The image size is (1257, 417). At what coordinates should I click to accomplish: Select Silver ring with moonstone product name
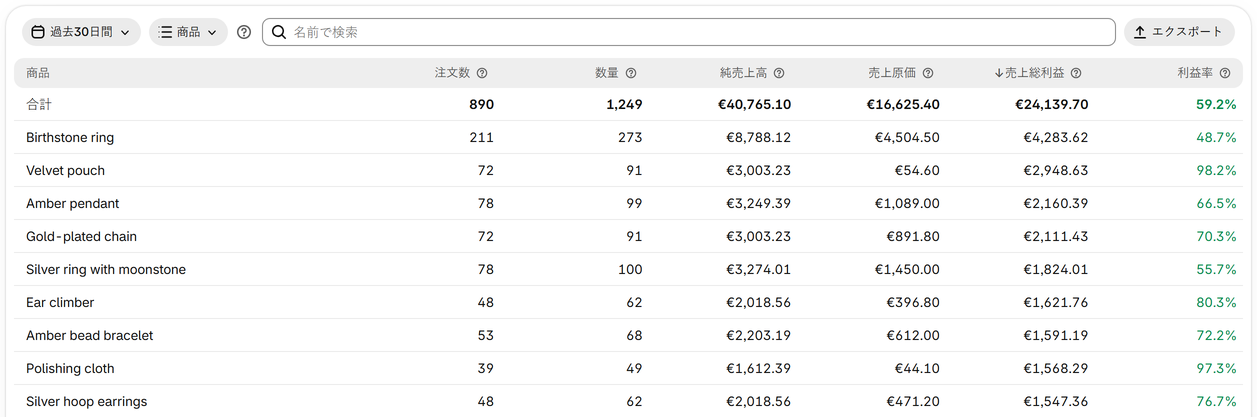point(106,269)
